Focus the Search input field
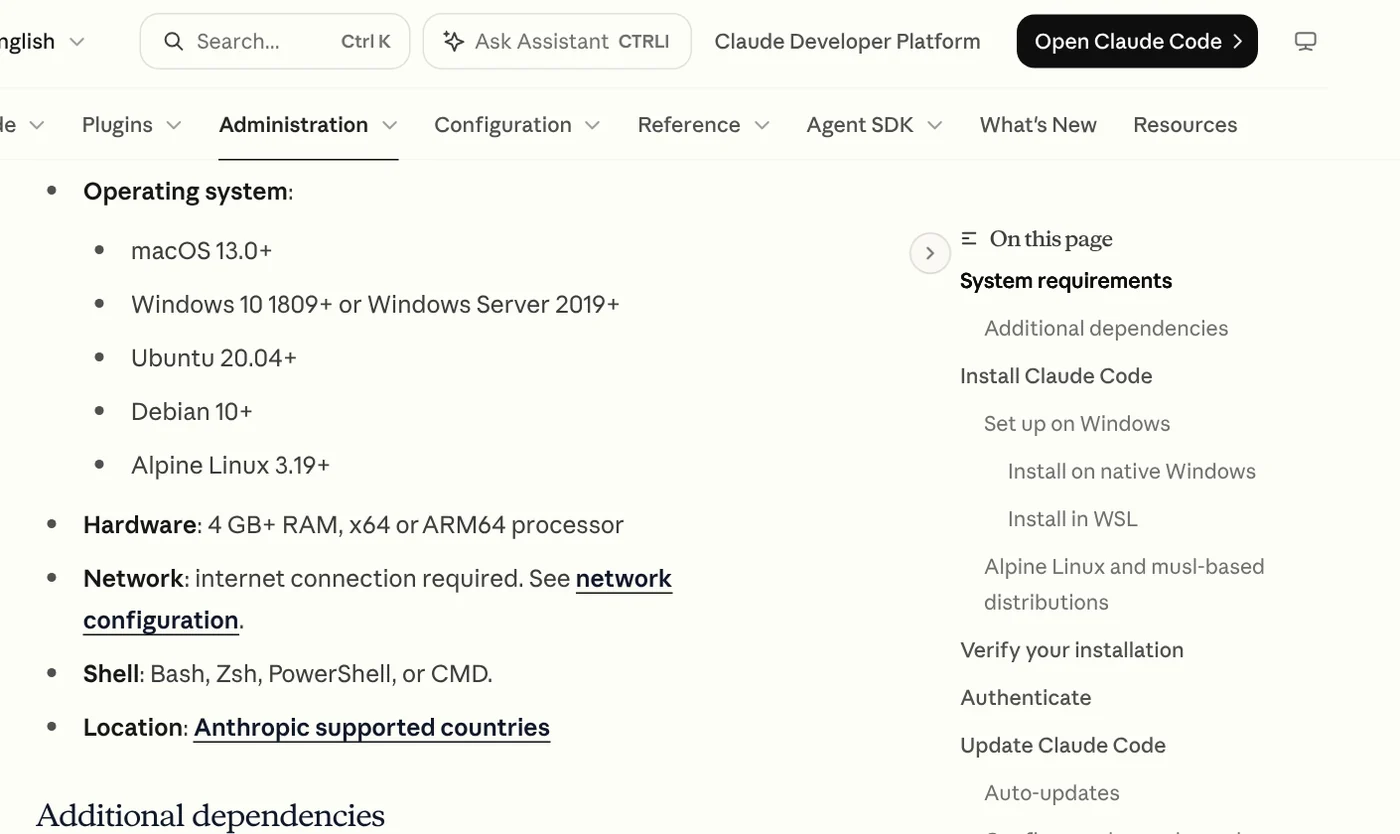This screenshot has width=1400, height=834. (275, 41)
